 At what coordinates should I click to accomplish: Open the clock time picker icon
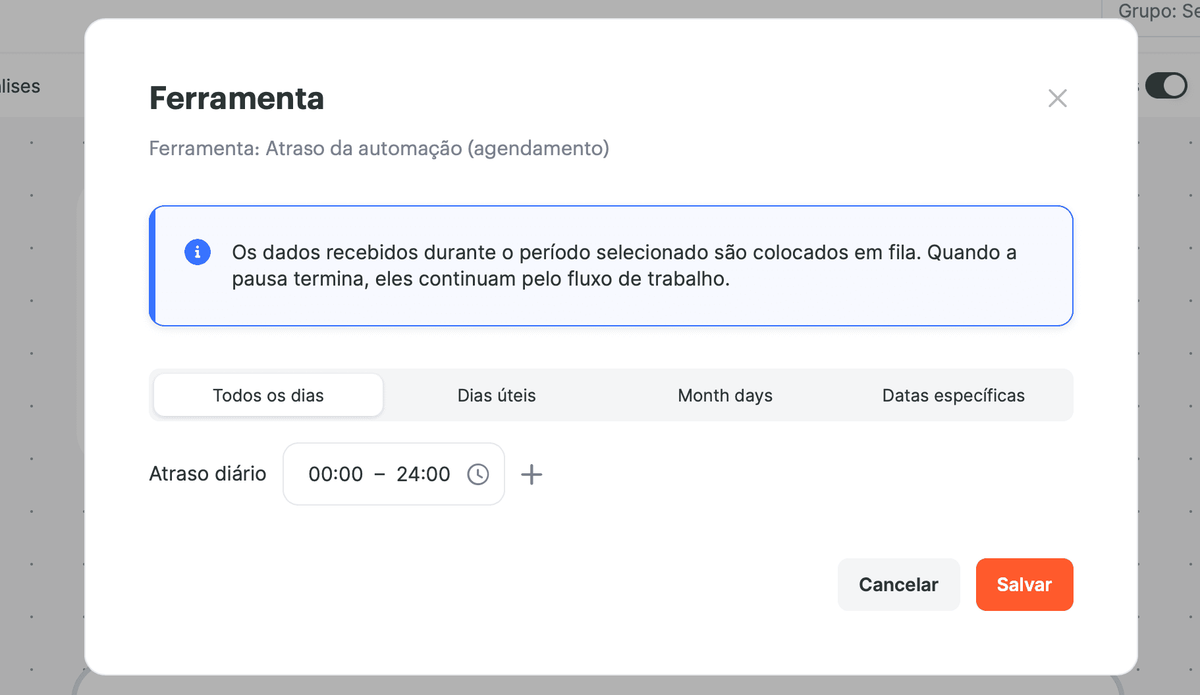pos(478,474)
